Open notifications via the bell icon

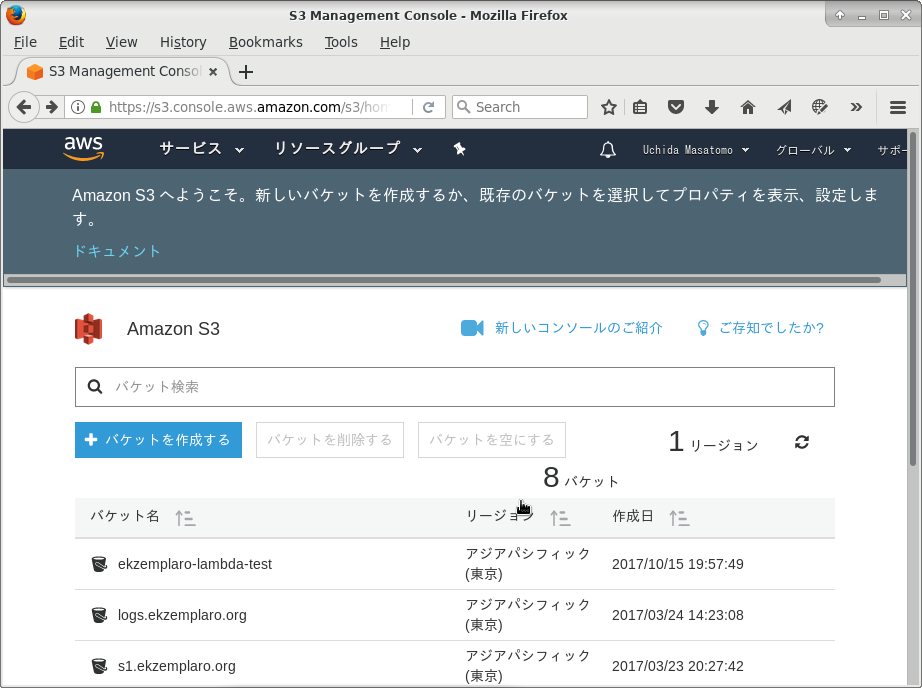pyautogui.click(x=608, y=148)
